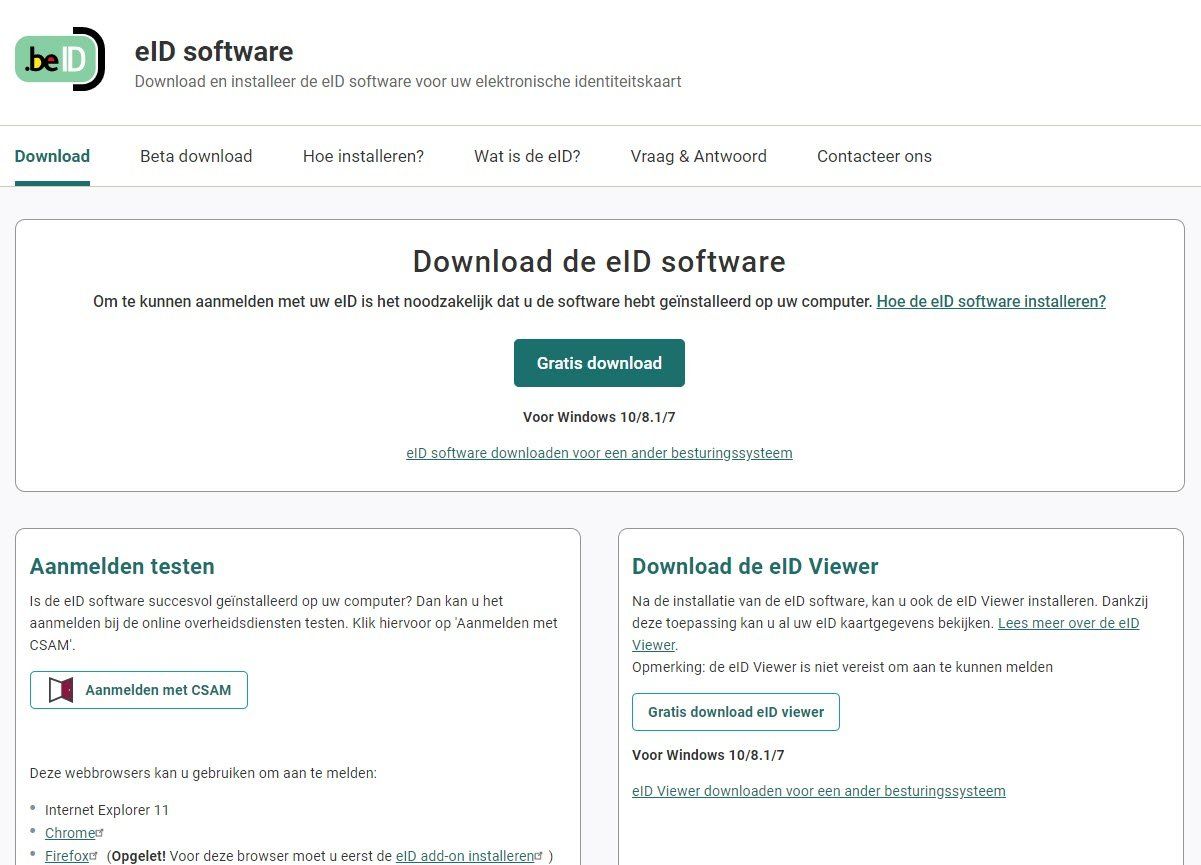The image size is (1201, 865).
Task: Click Gratis download eID viewer button
Action: click(x=736, y=712)
